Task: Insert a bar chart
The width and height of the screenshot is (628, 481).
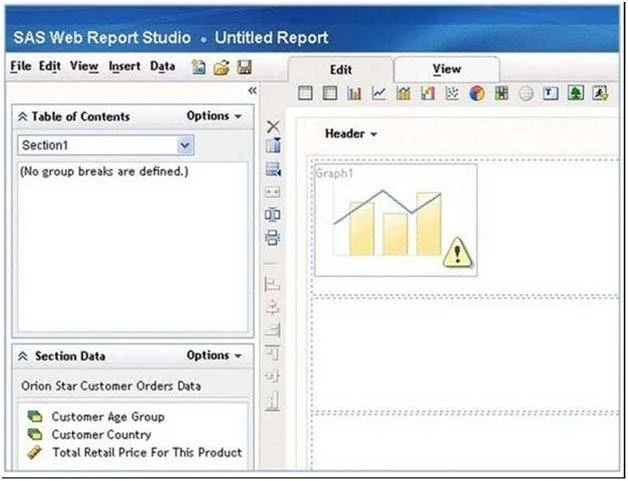Action: pos(354,93)
